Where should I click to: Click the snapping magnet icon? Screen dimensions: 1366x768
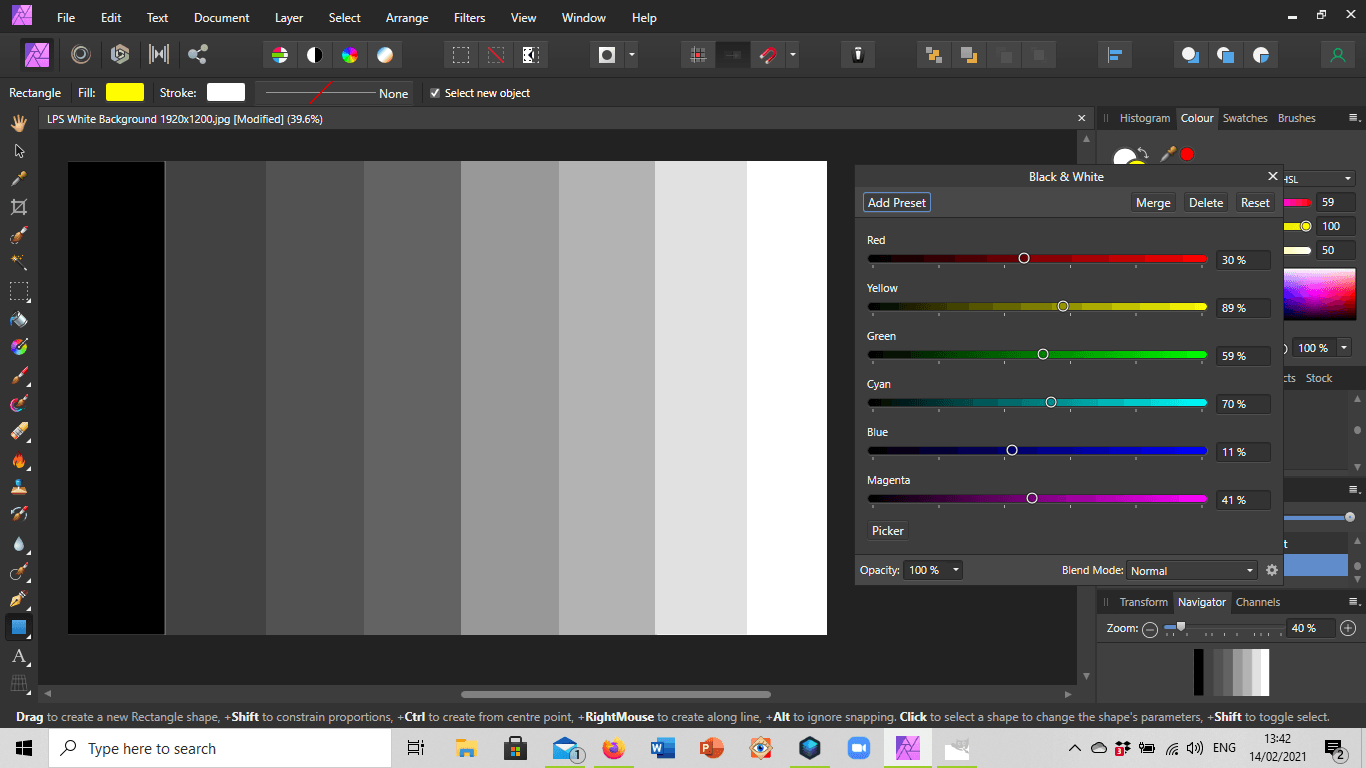click(x=767, y=55)
